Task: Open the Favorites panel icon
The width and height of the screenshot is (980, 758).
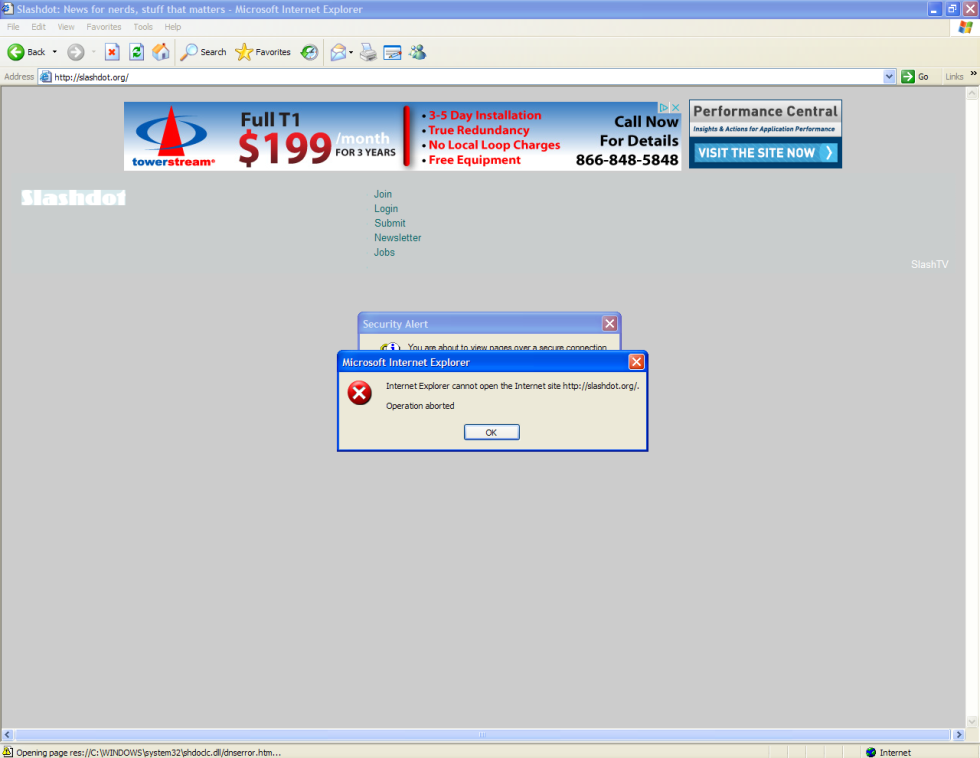Action: [243, 52]
